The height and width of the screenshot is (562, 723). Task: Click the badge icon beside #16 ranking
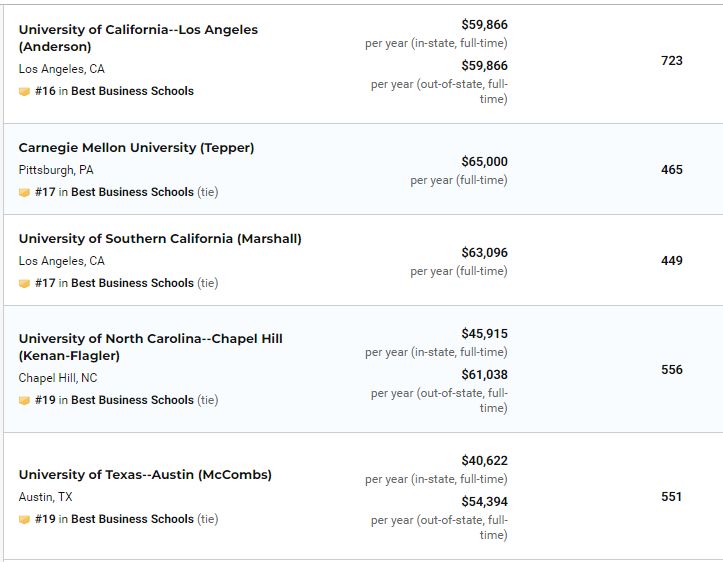tap(24, 91)
